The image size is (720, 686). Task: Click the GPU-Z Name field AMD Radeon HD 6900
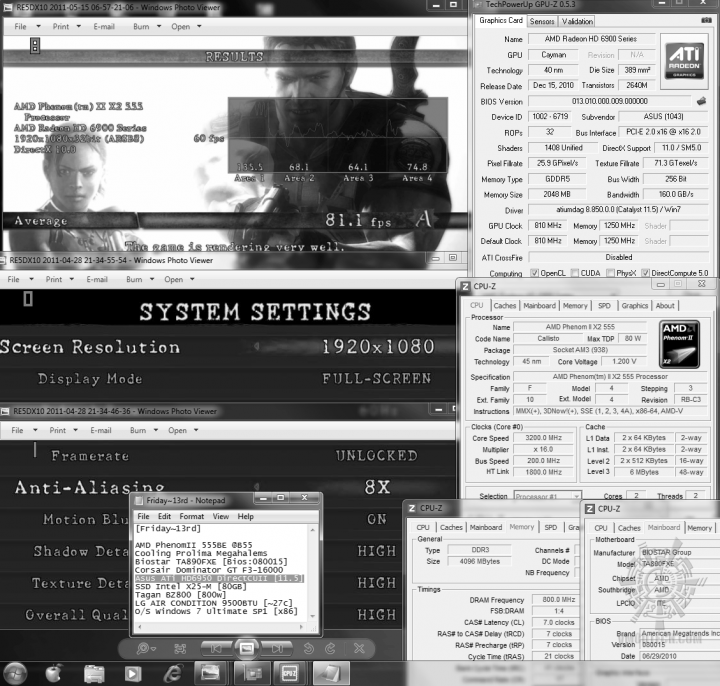pos(591,39)
